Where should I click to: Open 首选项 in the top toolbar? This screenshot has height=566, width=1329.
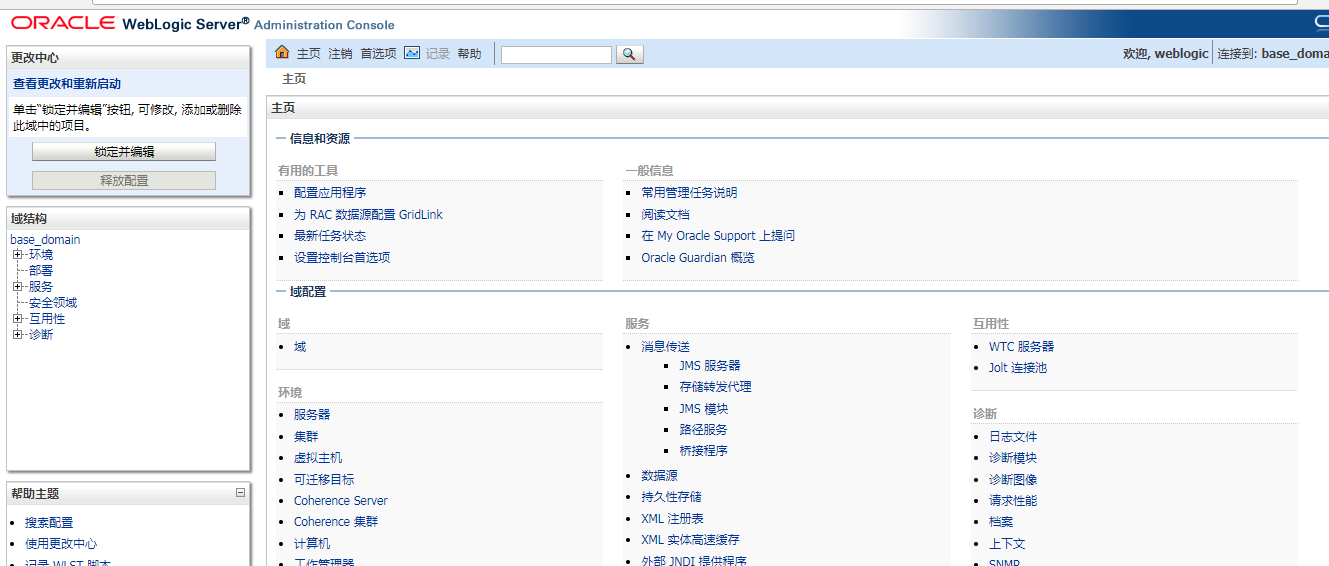coord(378,54)
